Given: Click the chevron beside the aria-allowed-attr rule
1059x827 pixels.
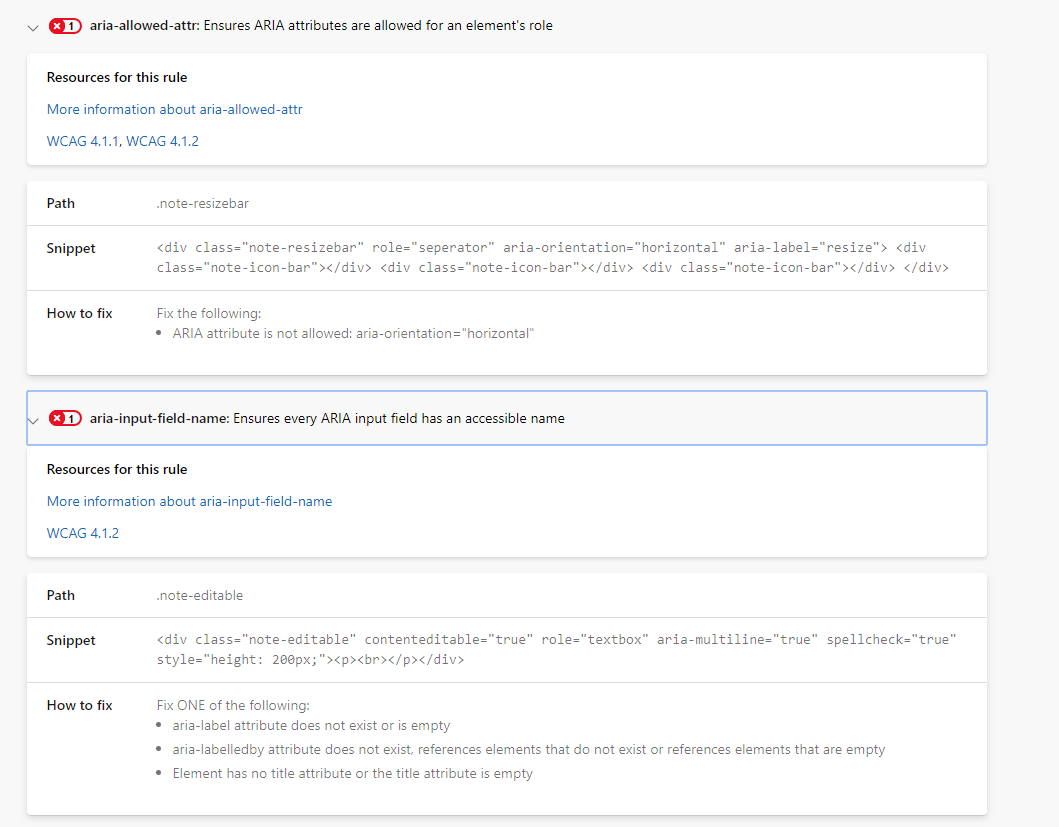Looking at the screenshot, I should [x=32, y=27].
